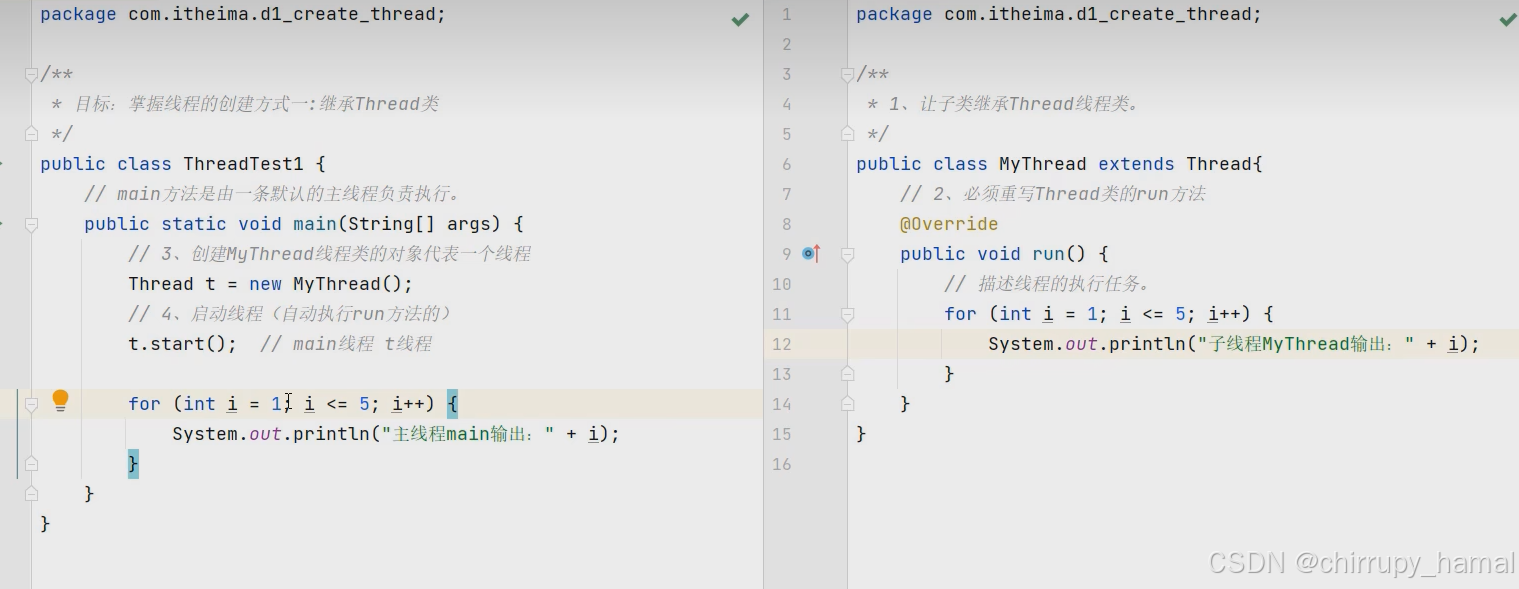
Task: Collapse the Javadoc comment at line 3 in MyThread
Action: [848, 74]
